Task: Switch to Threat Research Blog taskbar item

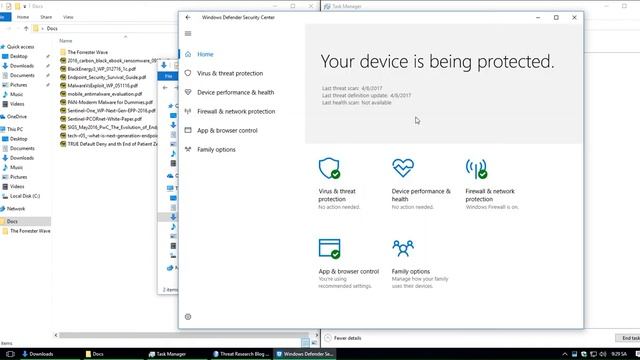Action: coord(241,354)
